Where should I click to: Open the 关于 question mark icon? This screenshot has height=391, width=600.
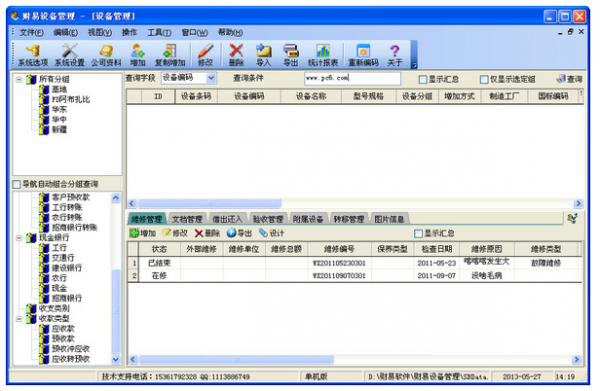[395, 55]
